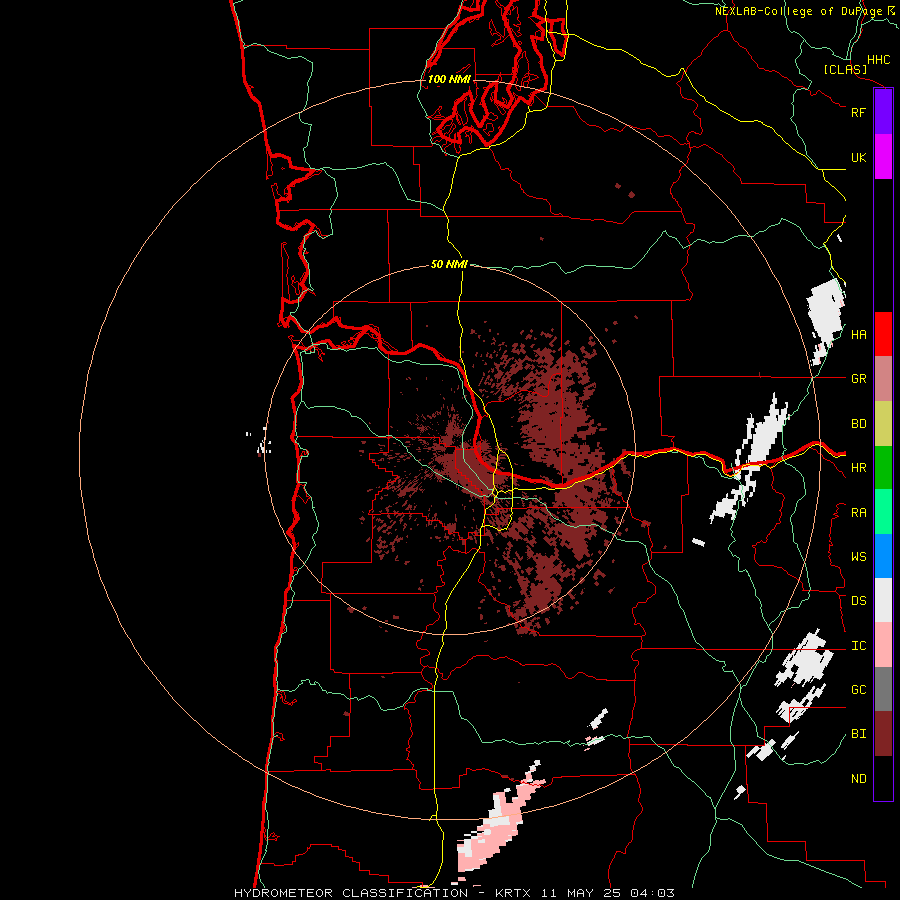Screen dimensions: 900x900
Task: Click the UK legend label
Action: 858,157
